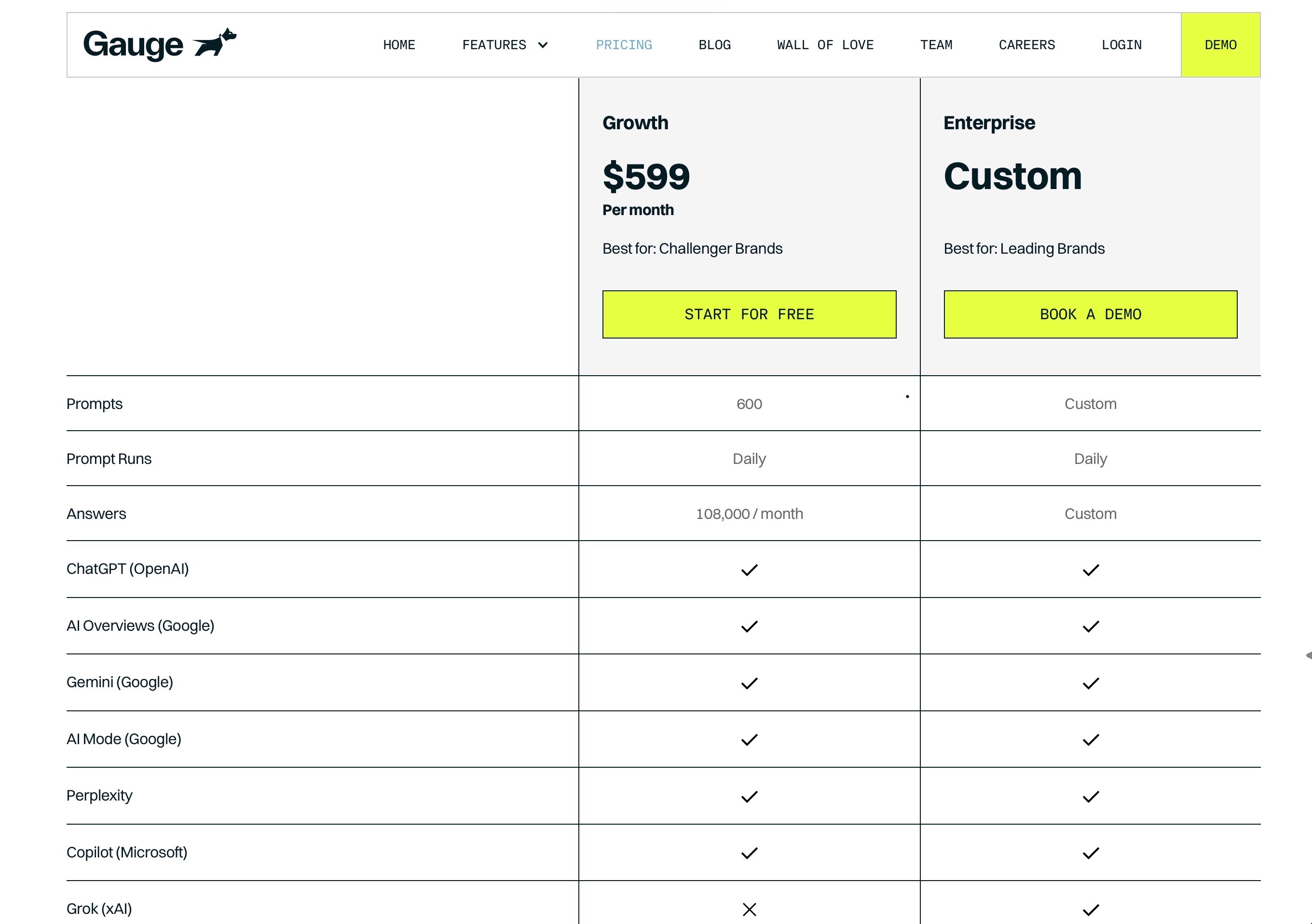Click the Custom price heading

pos(1012,176)
